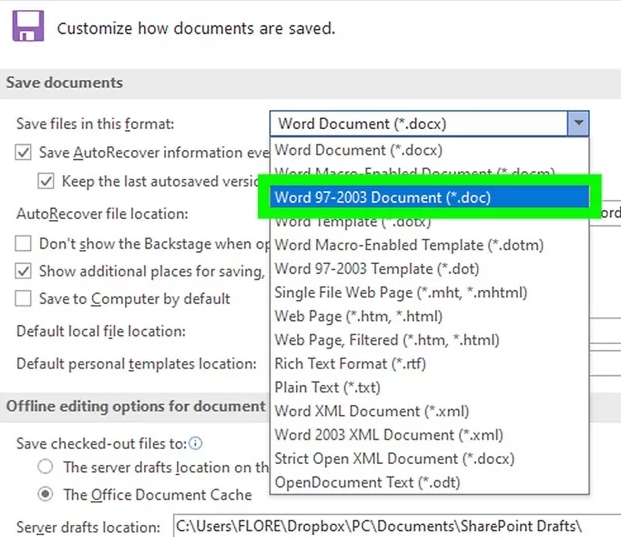Click the Save files in this format label
Image resolution: width=621 pixels, height=537 pixels.
(x=95, y=124)
